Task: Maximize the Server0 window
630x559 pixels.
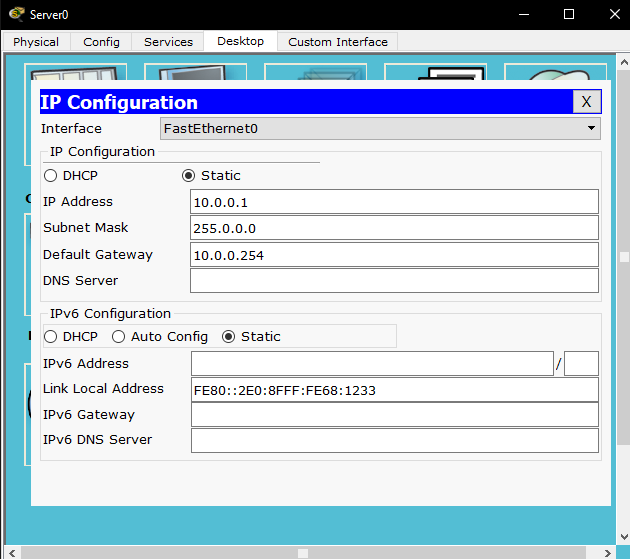Action: tap(569, 14)
